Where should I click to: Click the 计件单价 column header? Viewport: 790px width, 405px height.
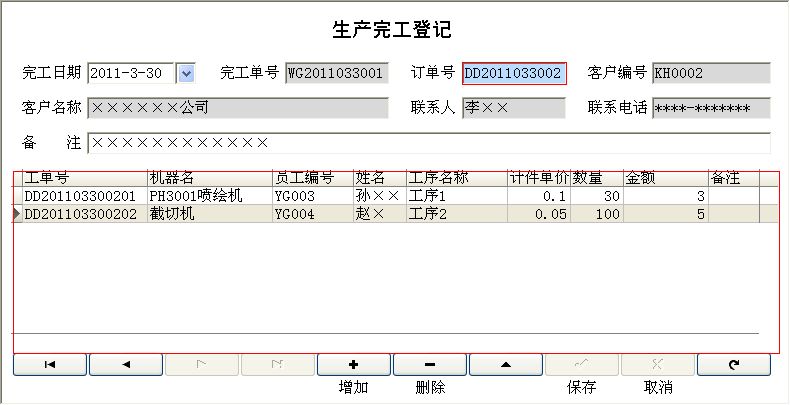click(539, 178)
